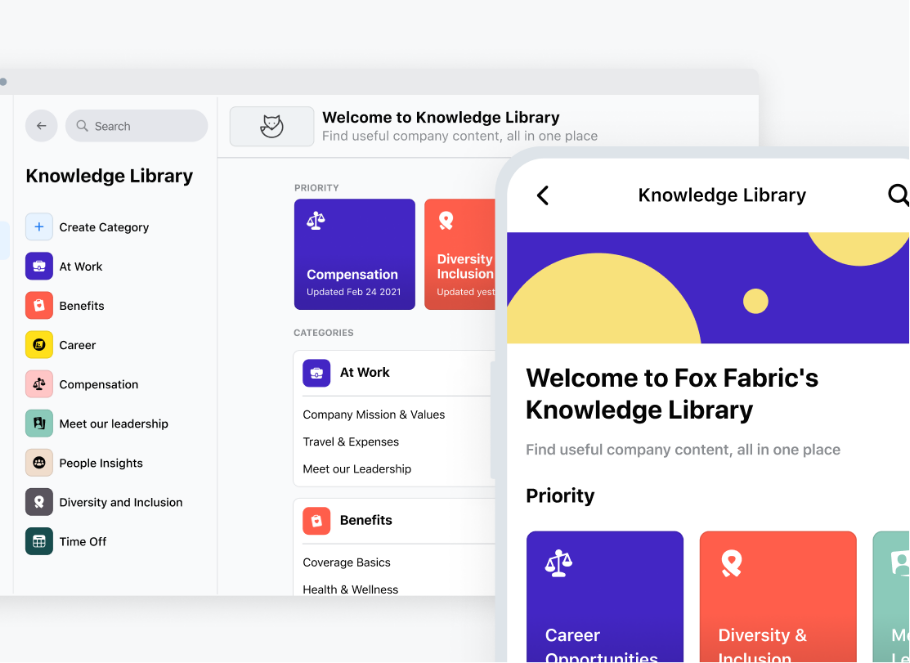Open Time Off category in sidebar
Screen dimensions: 910x663
[x=82, y=541]
